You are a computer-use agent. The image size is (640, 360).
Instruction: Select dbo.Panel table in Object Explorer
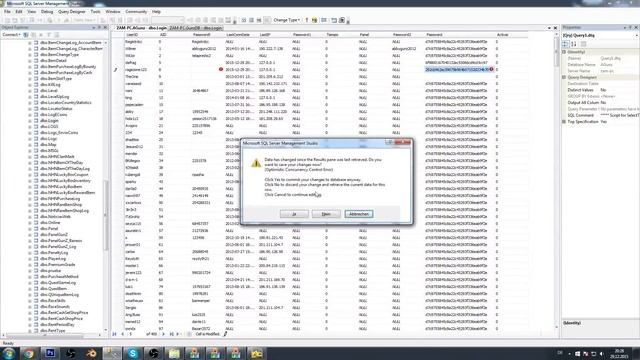point(49,229)
